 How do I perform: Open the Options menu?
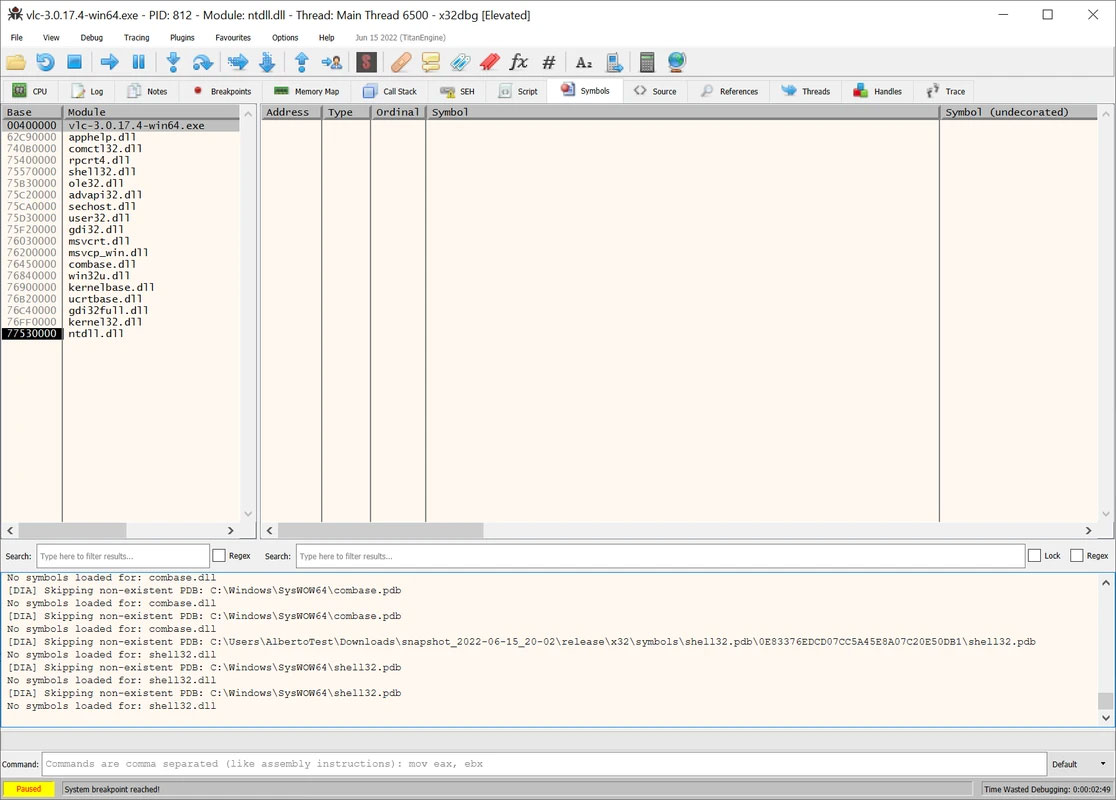[x=285, y=38]
